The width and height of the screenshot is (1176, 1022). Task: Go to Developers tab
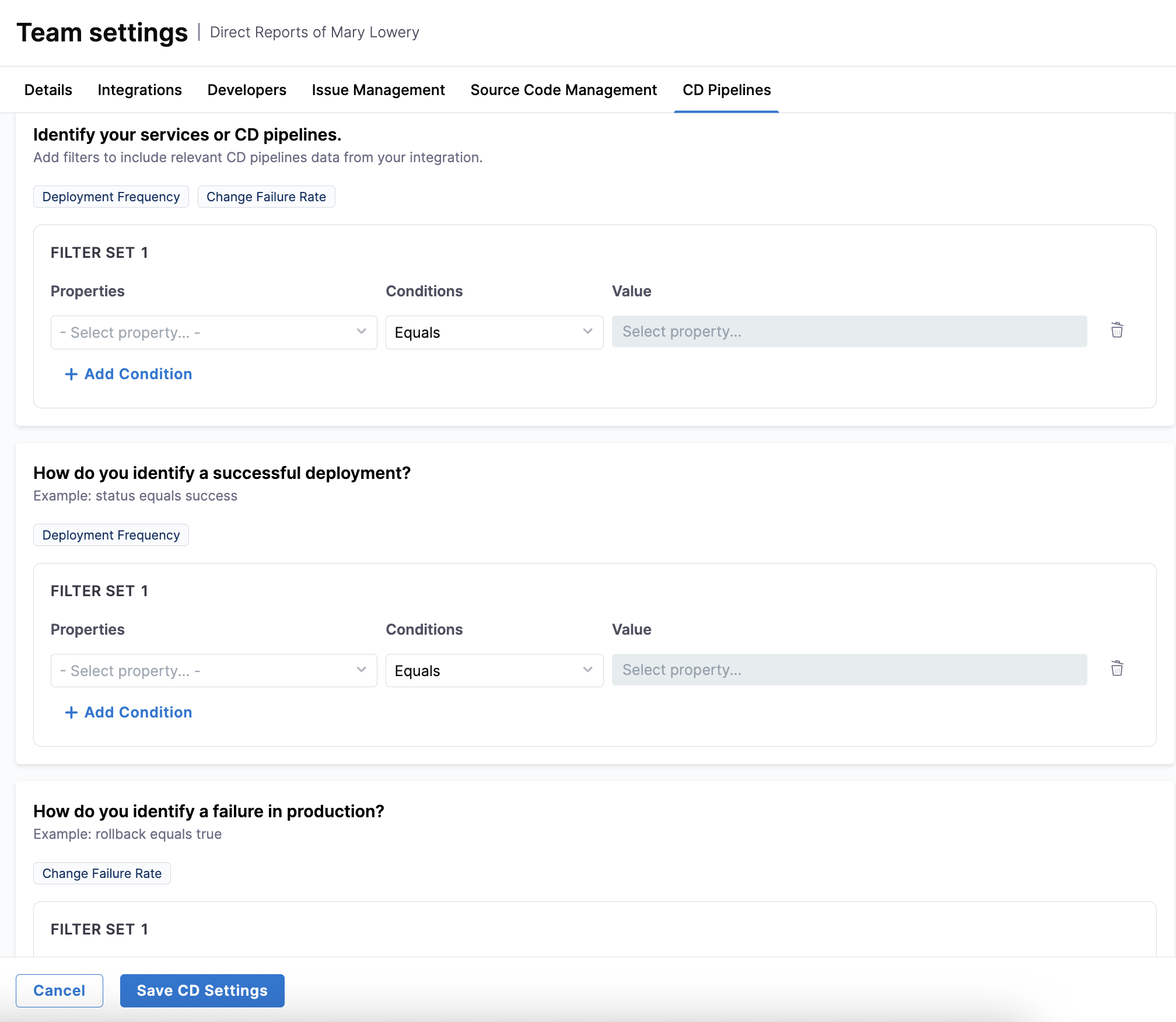point(247,90)
